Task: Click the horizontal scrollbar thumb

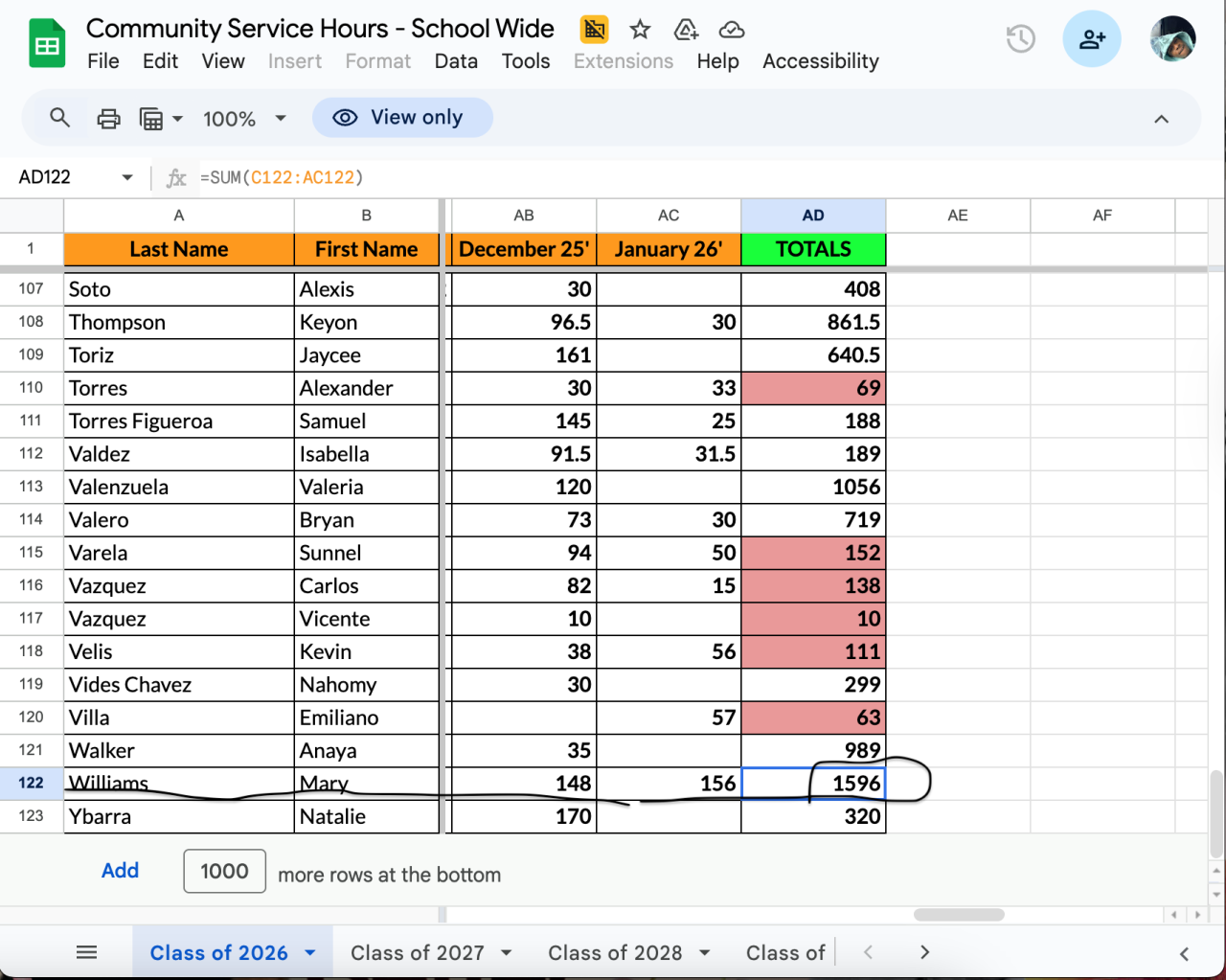Action: (x=958, y=915)
